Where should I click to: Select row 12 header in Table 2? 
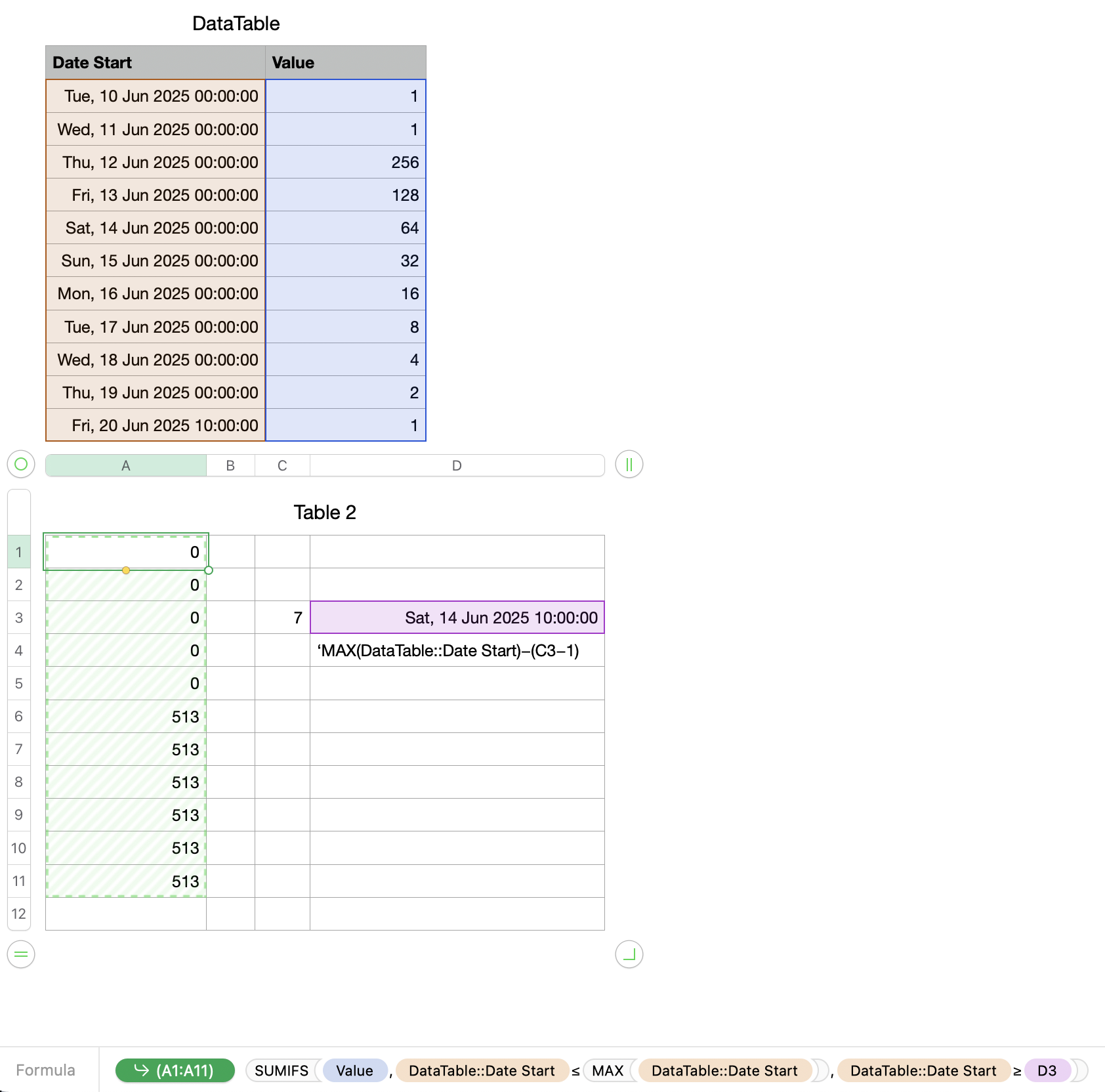[x=19, y=913]
